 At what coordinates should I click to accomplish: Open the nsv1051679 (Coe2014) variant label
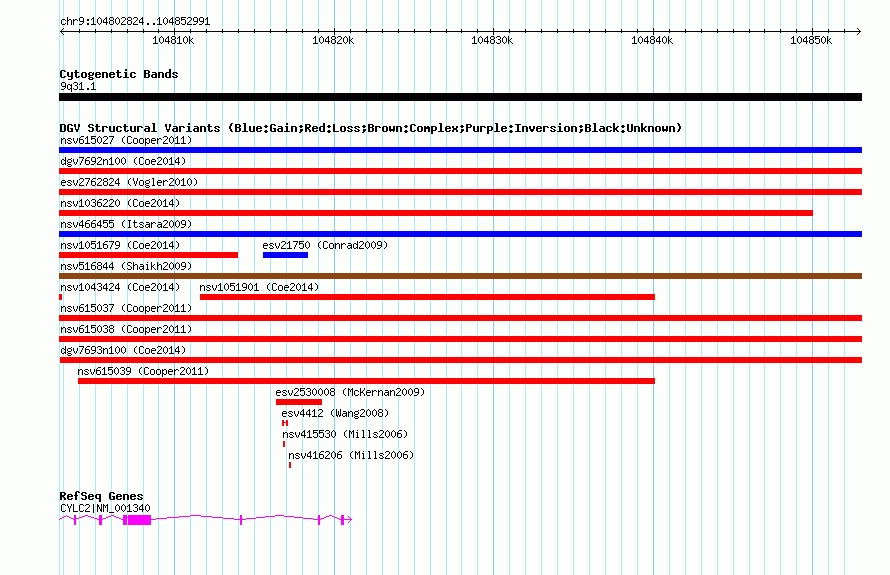(120, 245)
